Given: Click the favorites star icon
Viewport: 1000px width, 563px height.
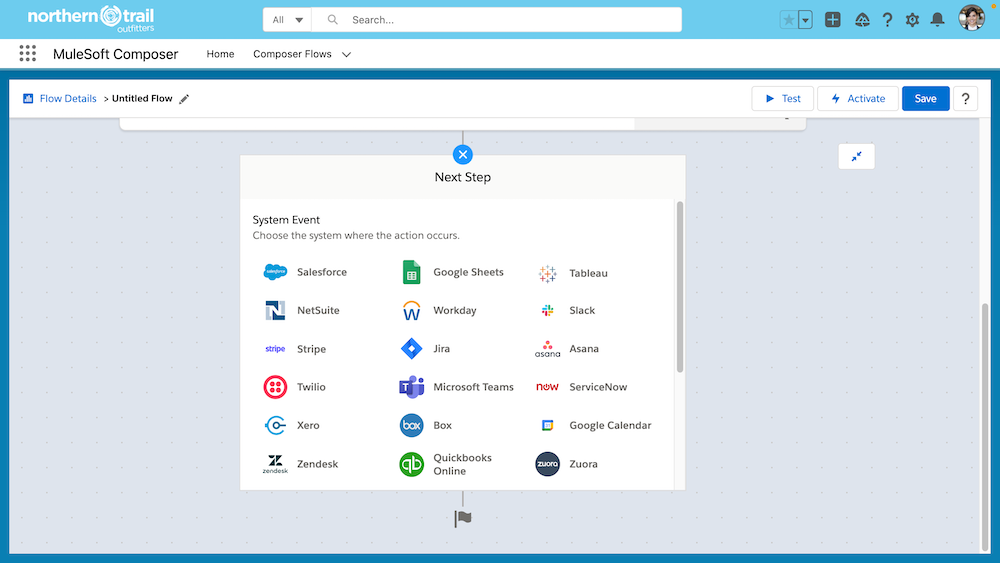Looking at the screenshot, I should pyautogui.click(x=789, y=20).
